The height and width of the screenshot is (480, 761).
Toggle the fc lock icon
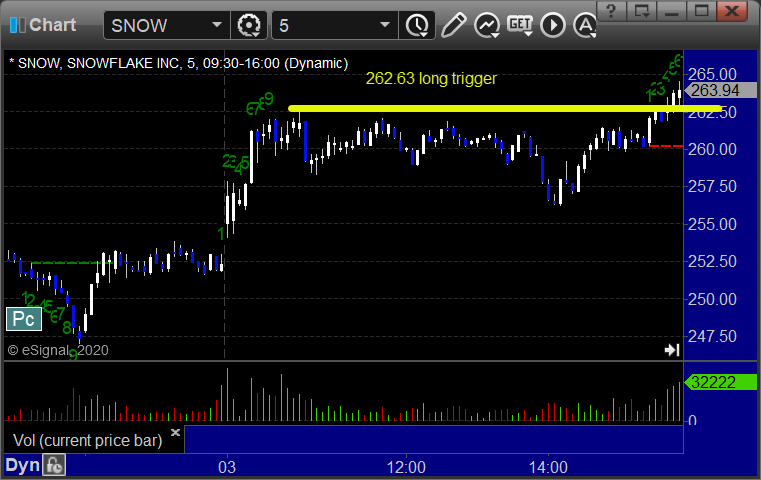click(54, 465)
